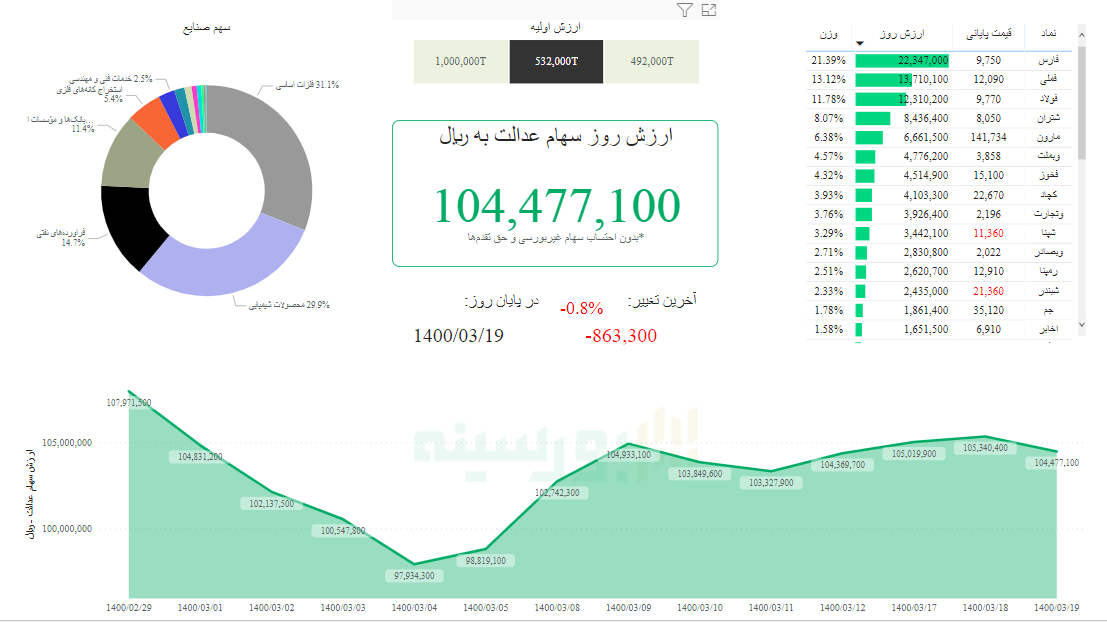Select the فولاد row in the table

click(x=1045, y=99)
